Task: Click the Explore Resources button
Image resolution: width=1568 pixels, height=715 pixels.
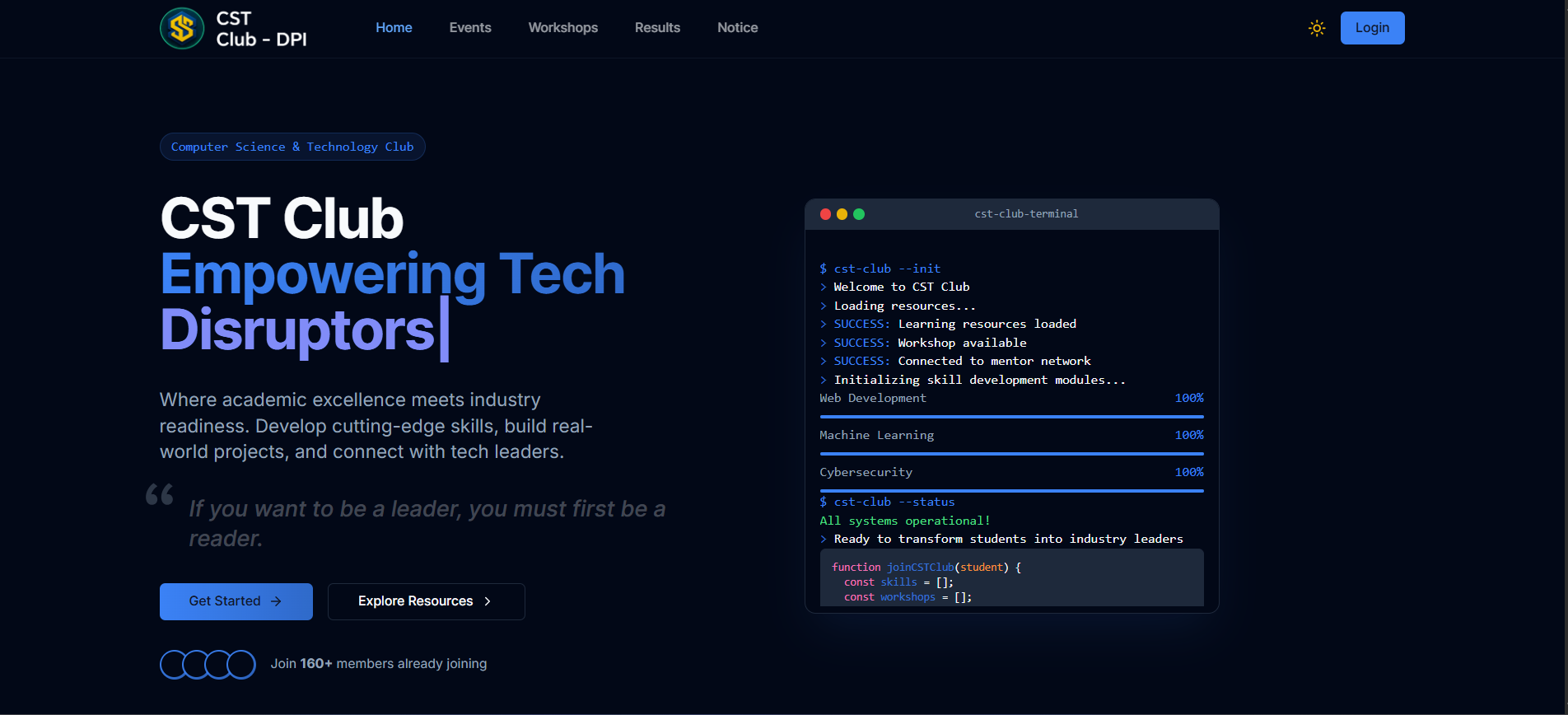Action: coord(426,601)
